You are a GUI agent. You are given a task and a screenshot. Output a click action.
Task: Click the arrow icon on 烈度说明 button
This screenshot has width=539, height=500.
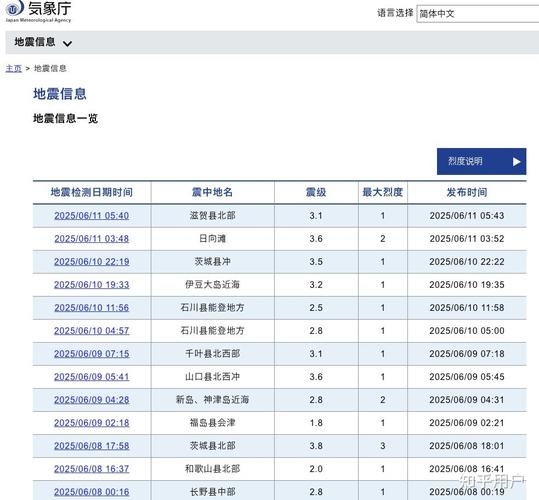[516, 162]
